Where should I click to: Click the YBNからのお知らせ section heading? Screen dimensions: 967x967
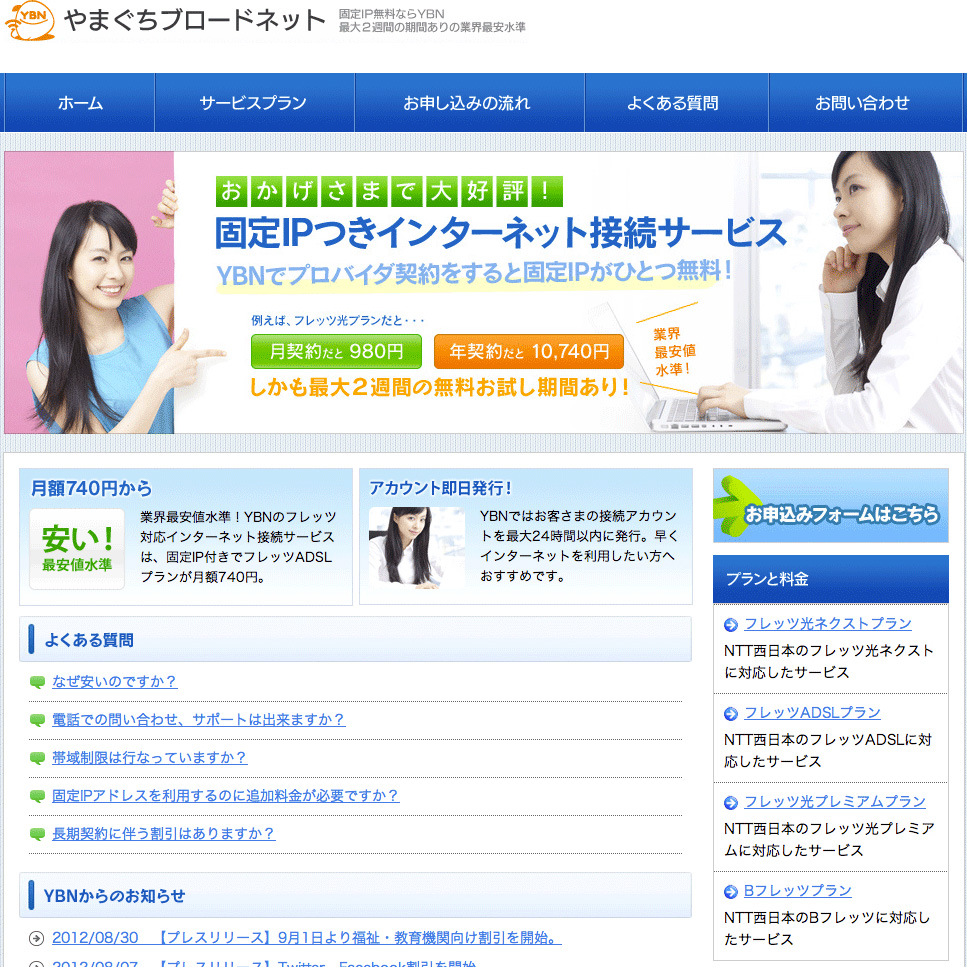tap(114, 896)
